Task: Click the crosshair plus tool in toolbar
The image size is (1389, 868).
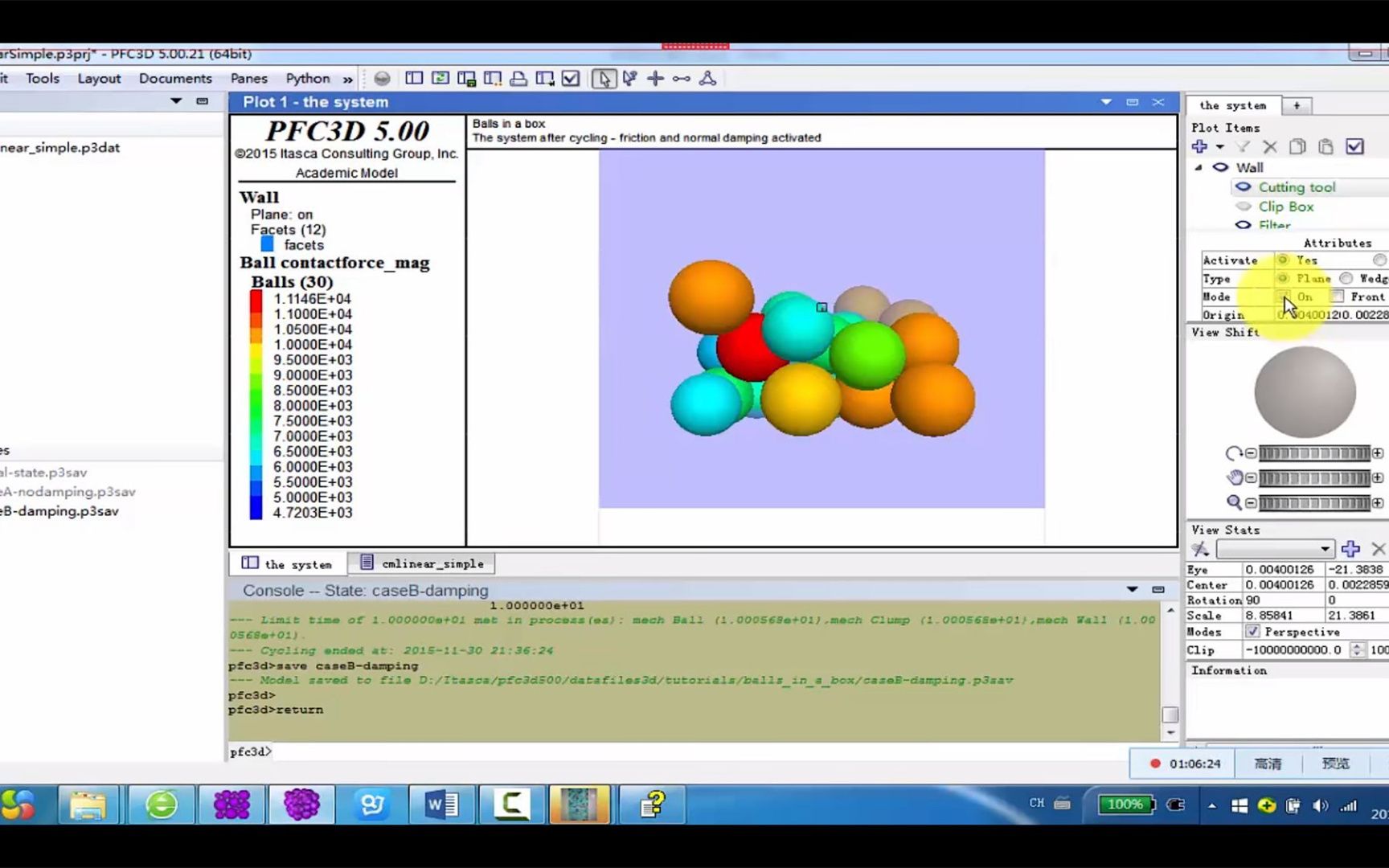Action: 655,79
